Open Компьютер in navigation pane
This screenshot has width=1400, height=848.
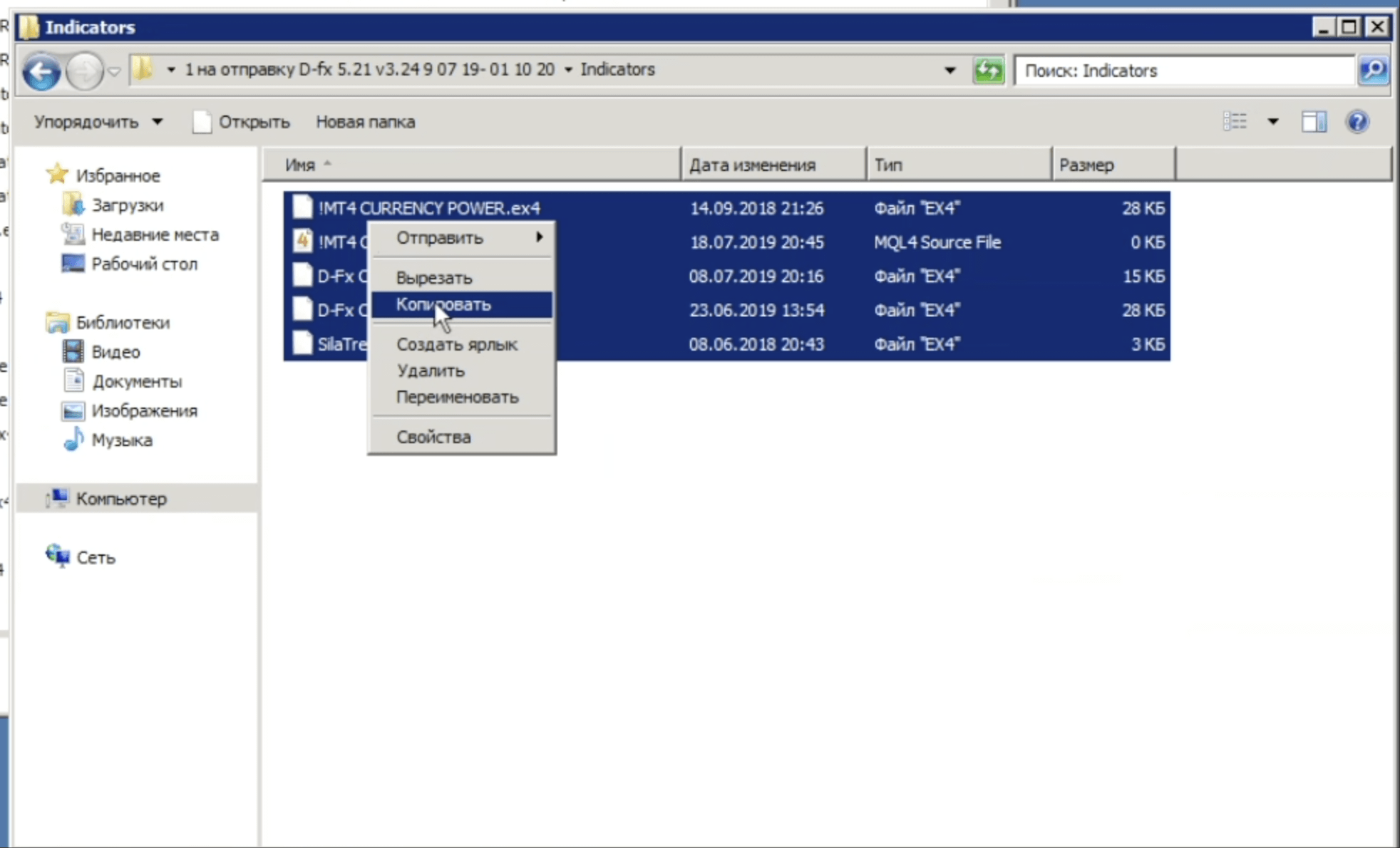[x=121, y=499]
